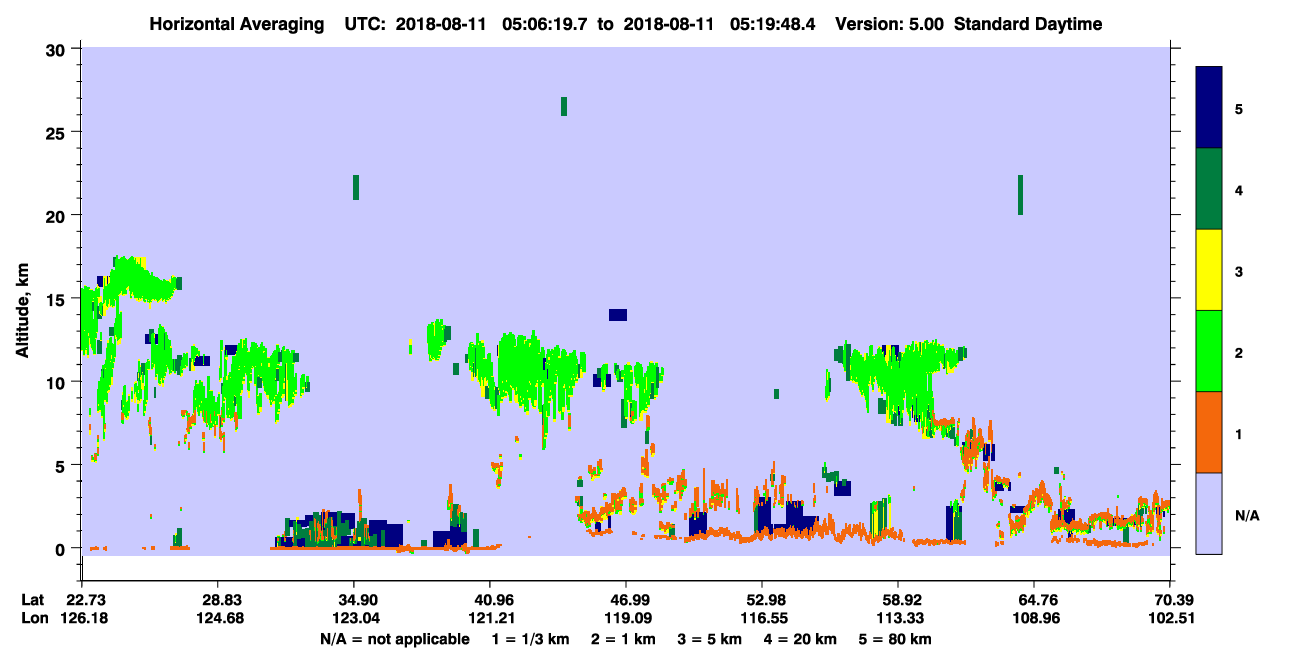Click the 'Horizontal Averaging' title text
The image size is (1300, 667).
point(236,24)
